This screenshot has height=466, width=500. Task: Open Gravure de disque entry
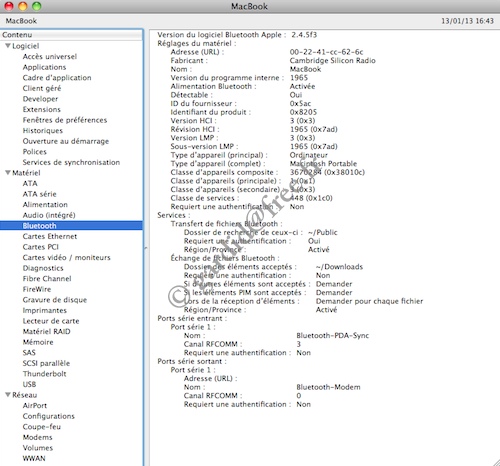[x=55, y=300]
